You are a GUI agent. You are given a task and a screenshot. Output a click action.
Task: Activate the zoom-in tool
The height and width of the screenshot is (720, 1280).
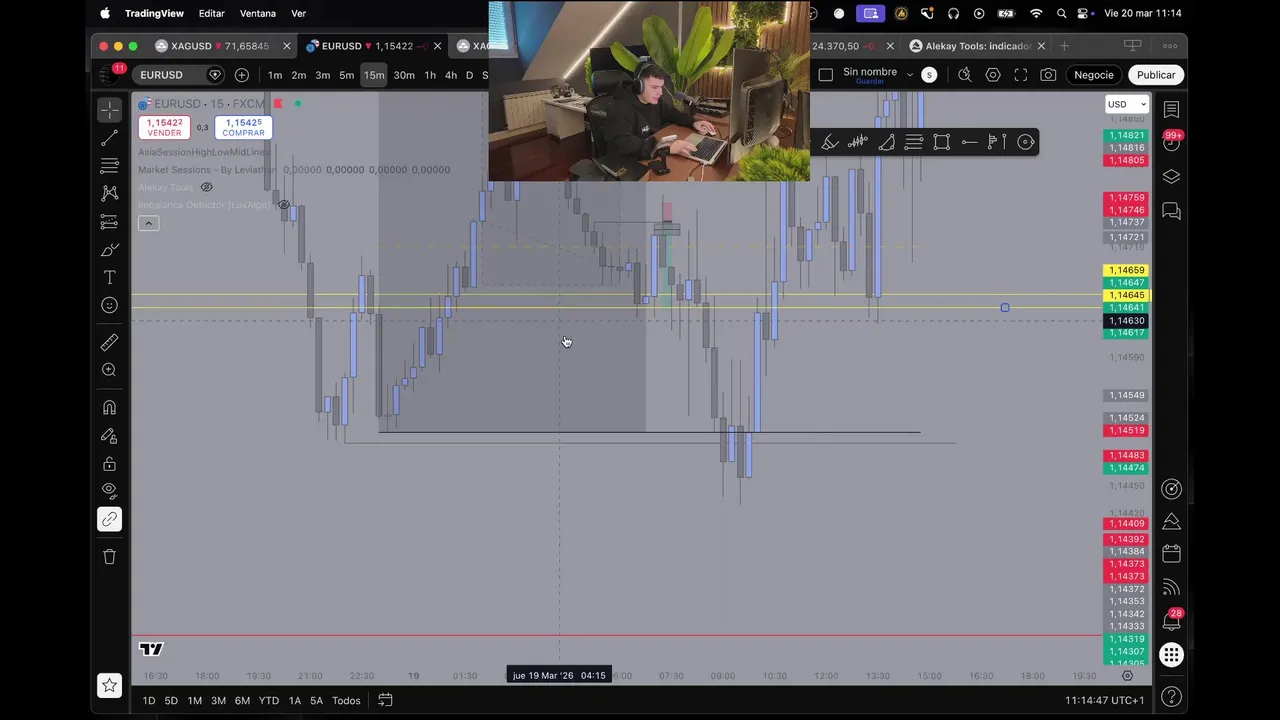click(110, 370)
